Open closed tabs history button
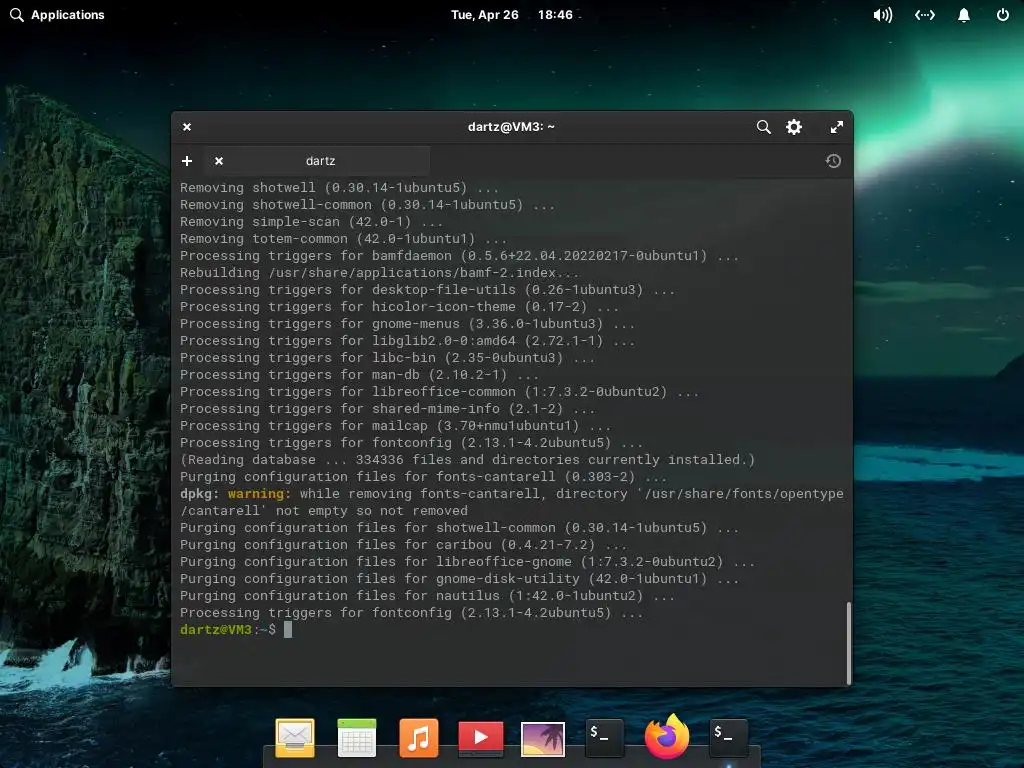The width and height of the screenshot is (1024, 768). coord(833,161)
